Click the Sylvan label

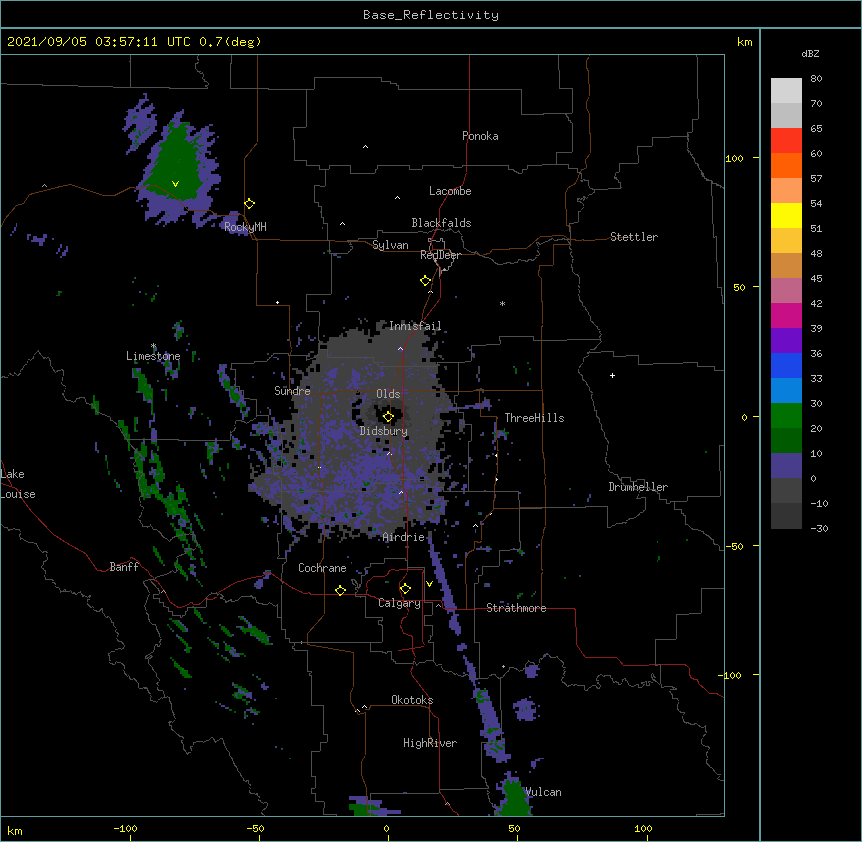390,245
